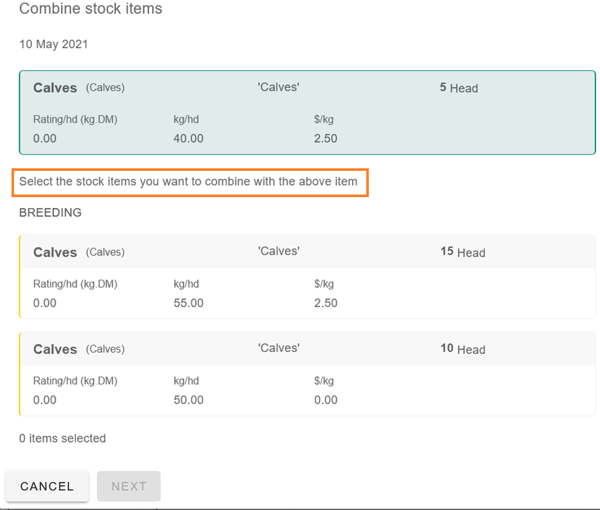
Task: Click the NEXT button
Action: (129, 486)
